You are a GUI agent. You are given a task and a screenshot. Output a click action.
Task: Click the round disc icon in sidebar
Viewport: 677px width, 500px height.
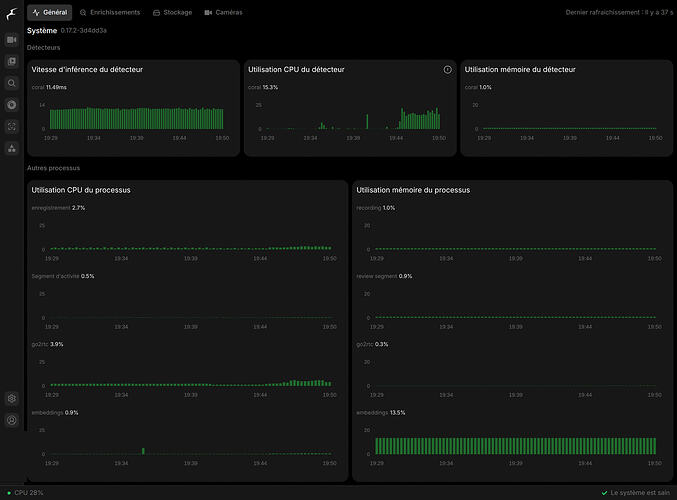click(12, 105)
